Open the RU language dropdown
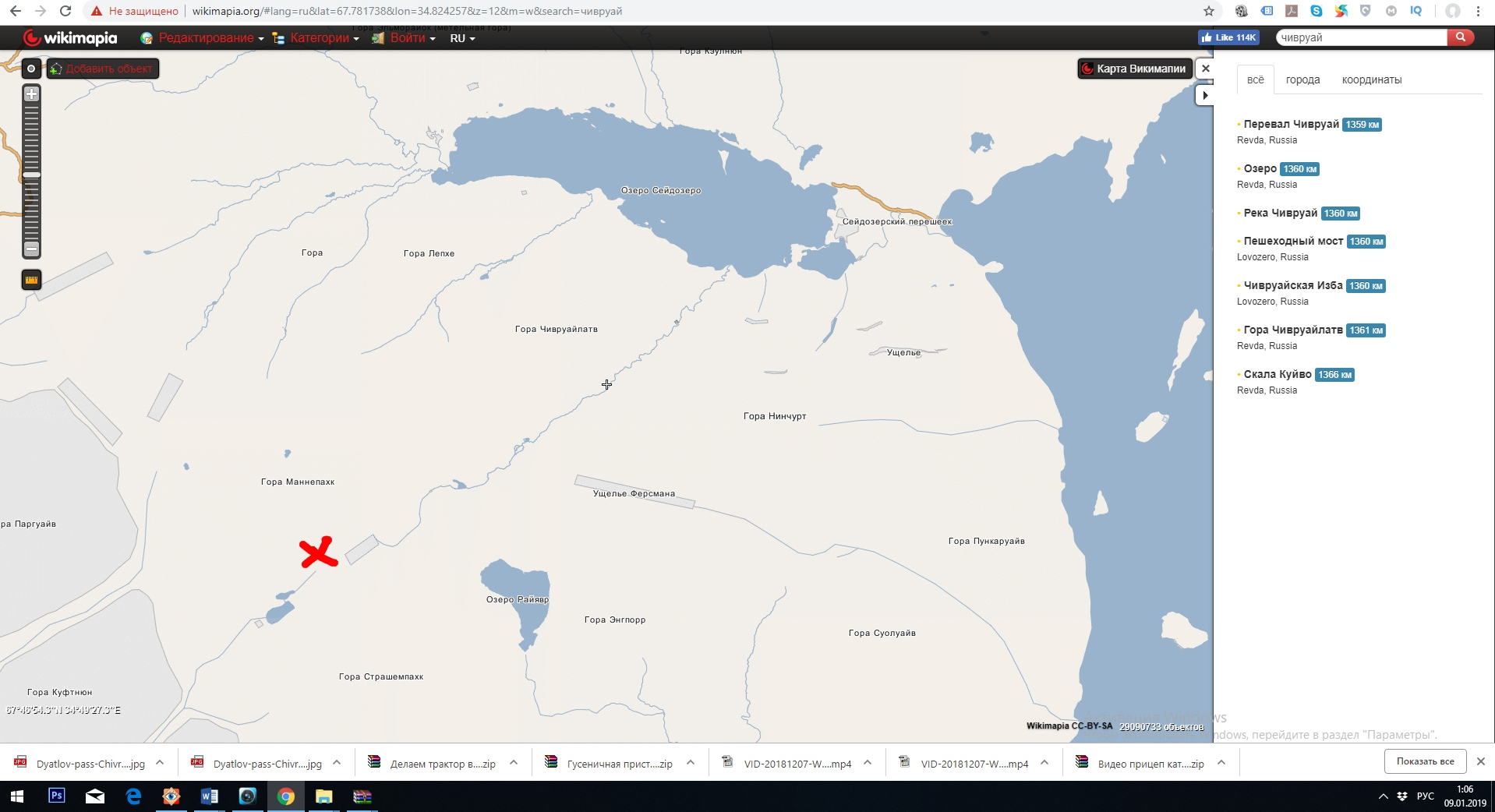This screenshot has width=1495, height=812. pyautogui.click(x=461, y=38)
